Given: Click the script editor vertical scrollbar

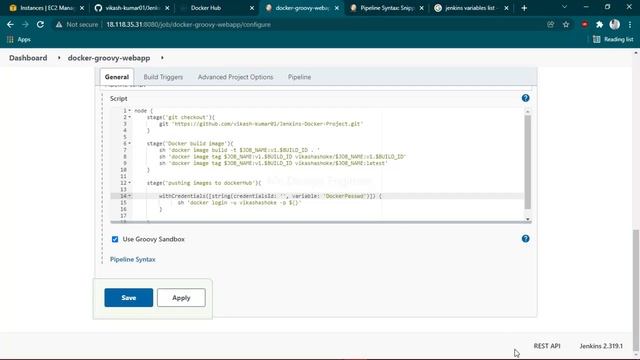Looking at the screenshot, I should (x=527, y=162).
